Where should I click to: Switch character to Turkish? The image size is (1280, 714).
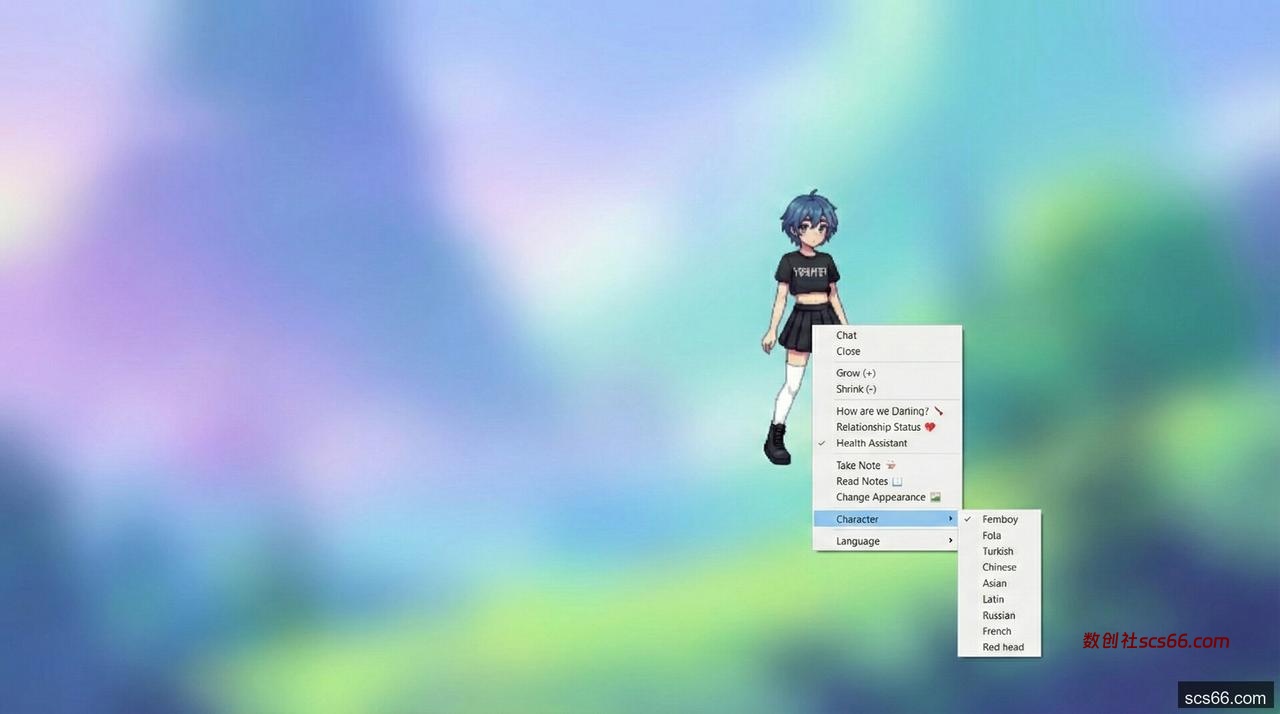click(997, 552)
